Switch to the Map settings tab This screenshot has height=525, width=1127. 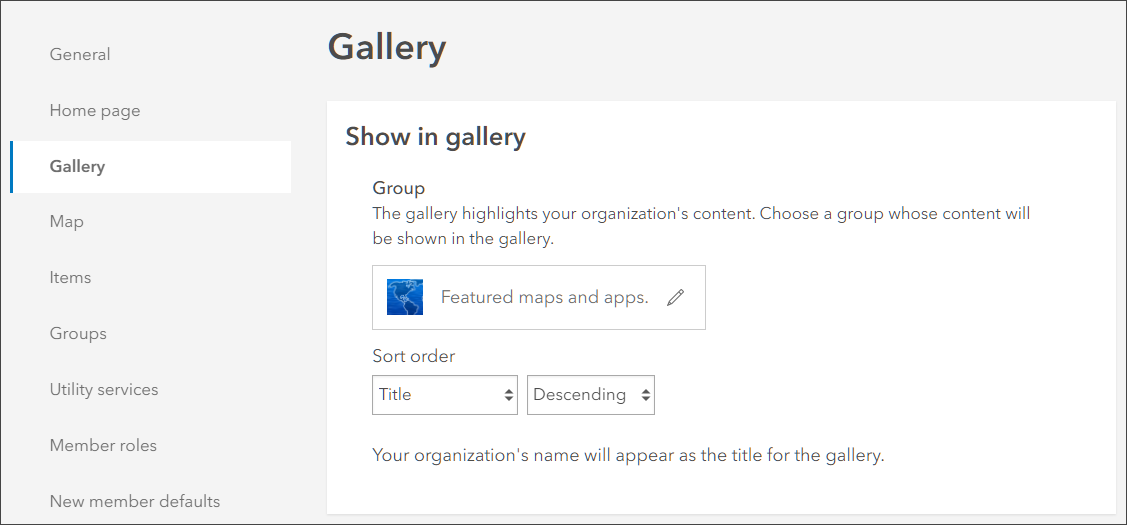(x=67, y=221)
